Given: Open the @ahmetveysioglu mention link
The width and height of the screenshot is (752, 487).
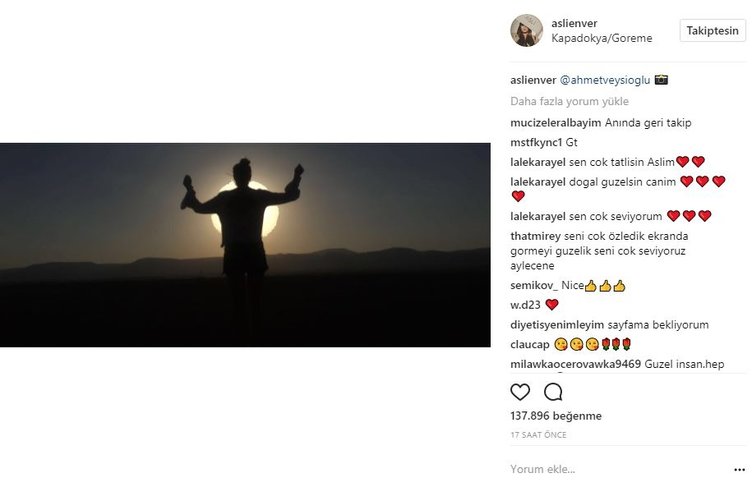Looking at the screenshot, I should 605,79.
